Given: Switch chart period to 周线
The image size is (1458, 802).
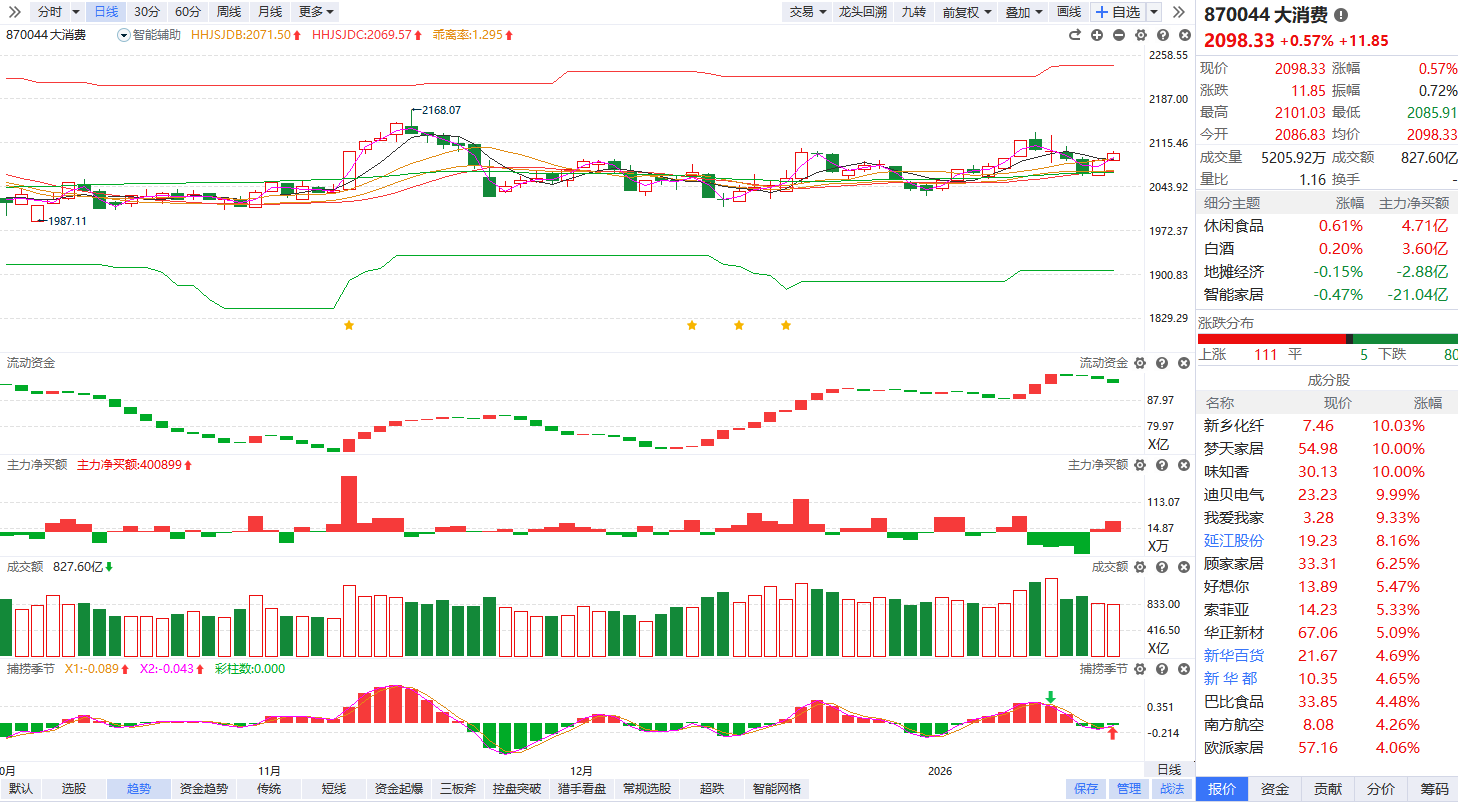Looking at the screenshot, I should coord(229,12).
